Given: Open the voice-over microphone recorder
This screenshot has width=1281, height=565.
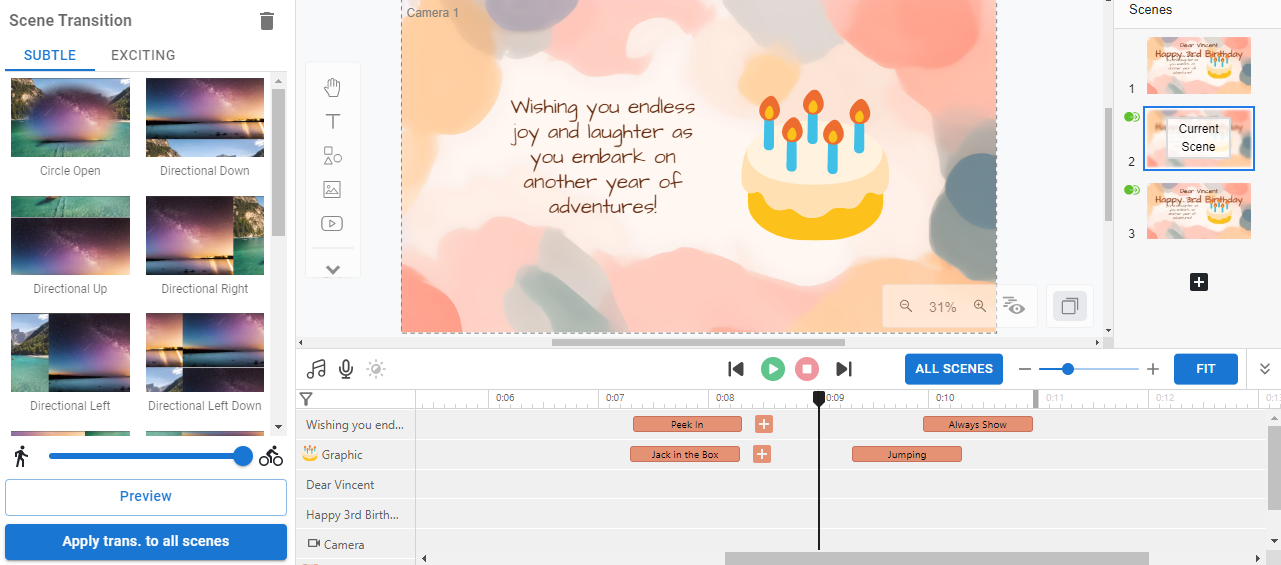Looking at the screenshot, I should pyautogui.click(x=346, y=369).
